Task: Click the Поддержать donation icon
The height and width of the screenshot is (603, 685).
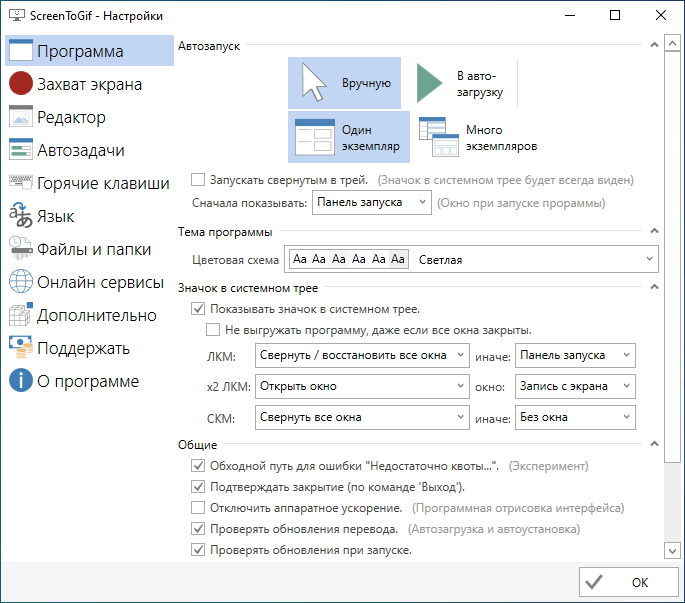Action: coord(21,348)
